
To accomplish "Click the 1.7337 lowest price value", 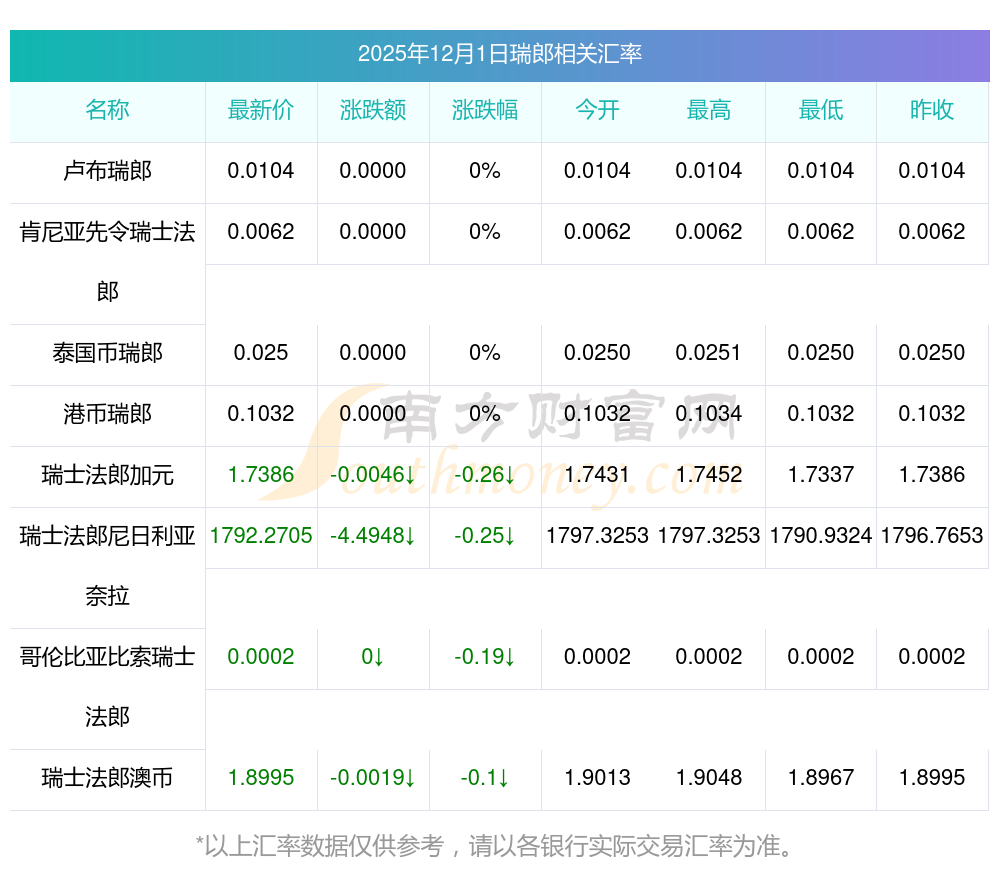I will point(821,475).
